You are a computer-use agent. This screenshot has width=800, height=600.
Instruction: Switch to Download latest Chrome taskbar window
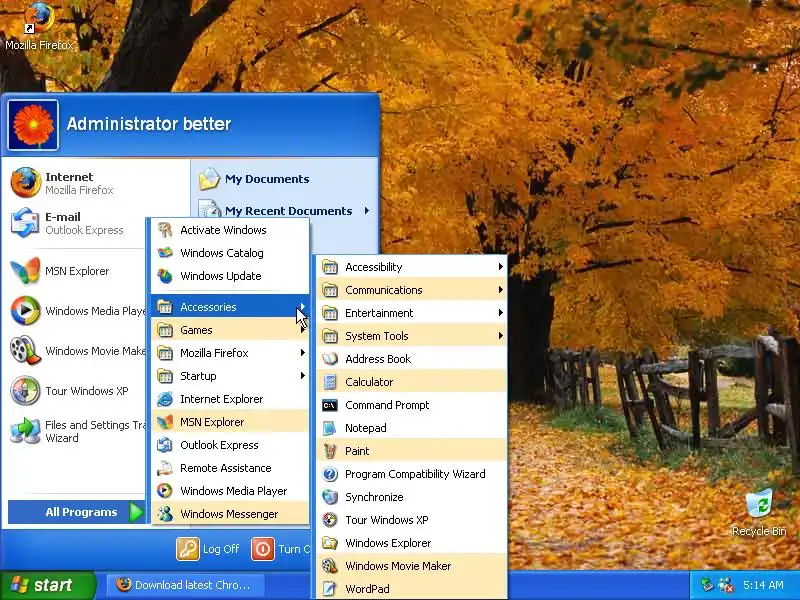point(186,585)
